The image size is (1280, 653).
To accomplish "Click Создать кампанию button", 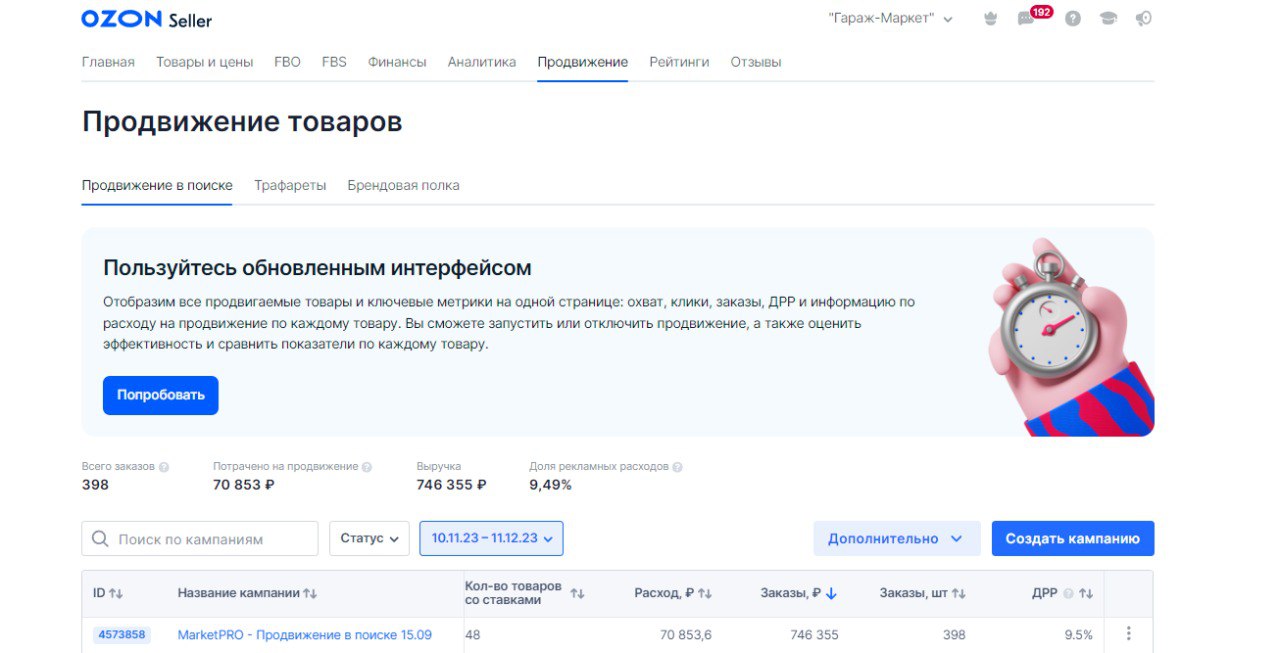I will 1073,539.
